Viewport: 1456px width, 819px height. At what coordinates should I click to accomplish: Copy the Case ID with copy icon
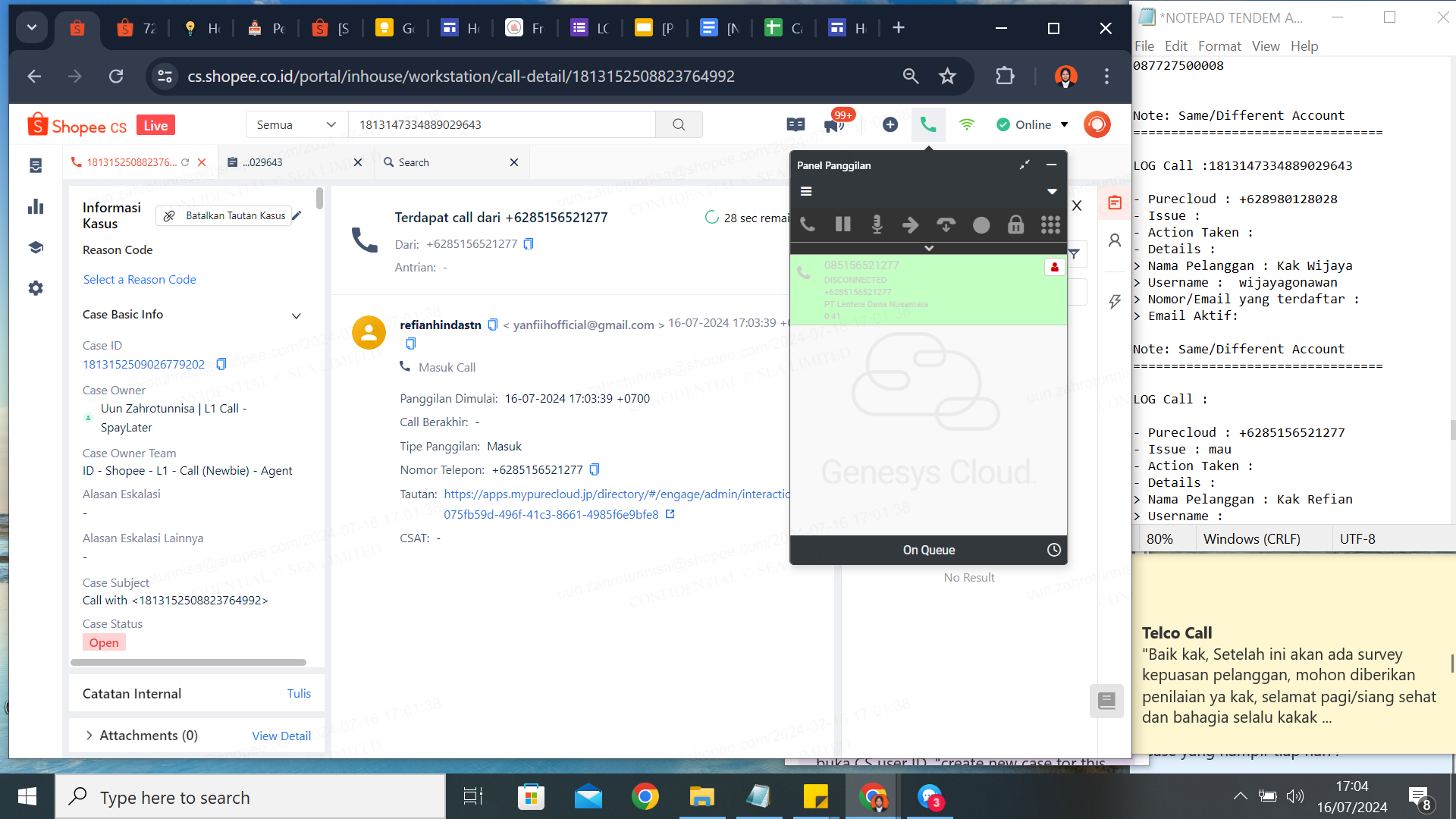221,364
